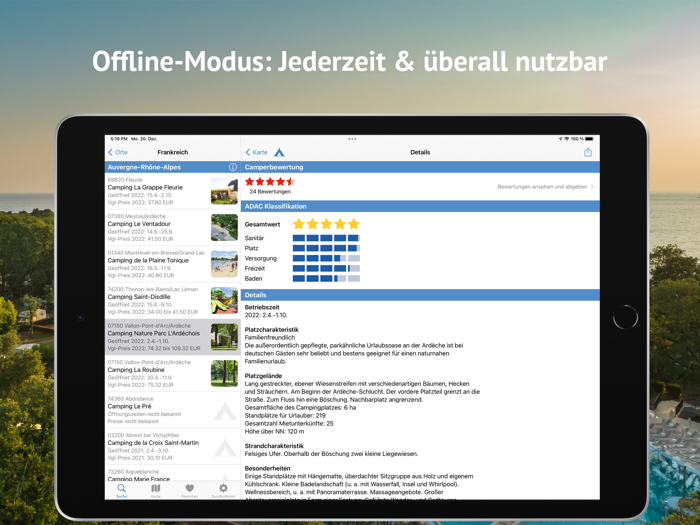Viewport: 700px width, 525px height.
Task: Select Camping La Roubine entry
Action: [x=173, y=373]
